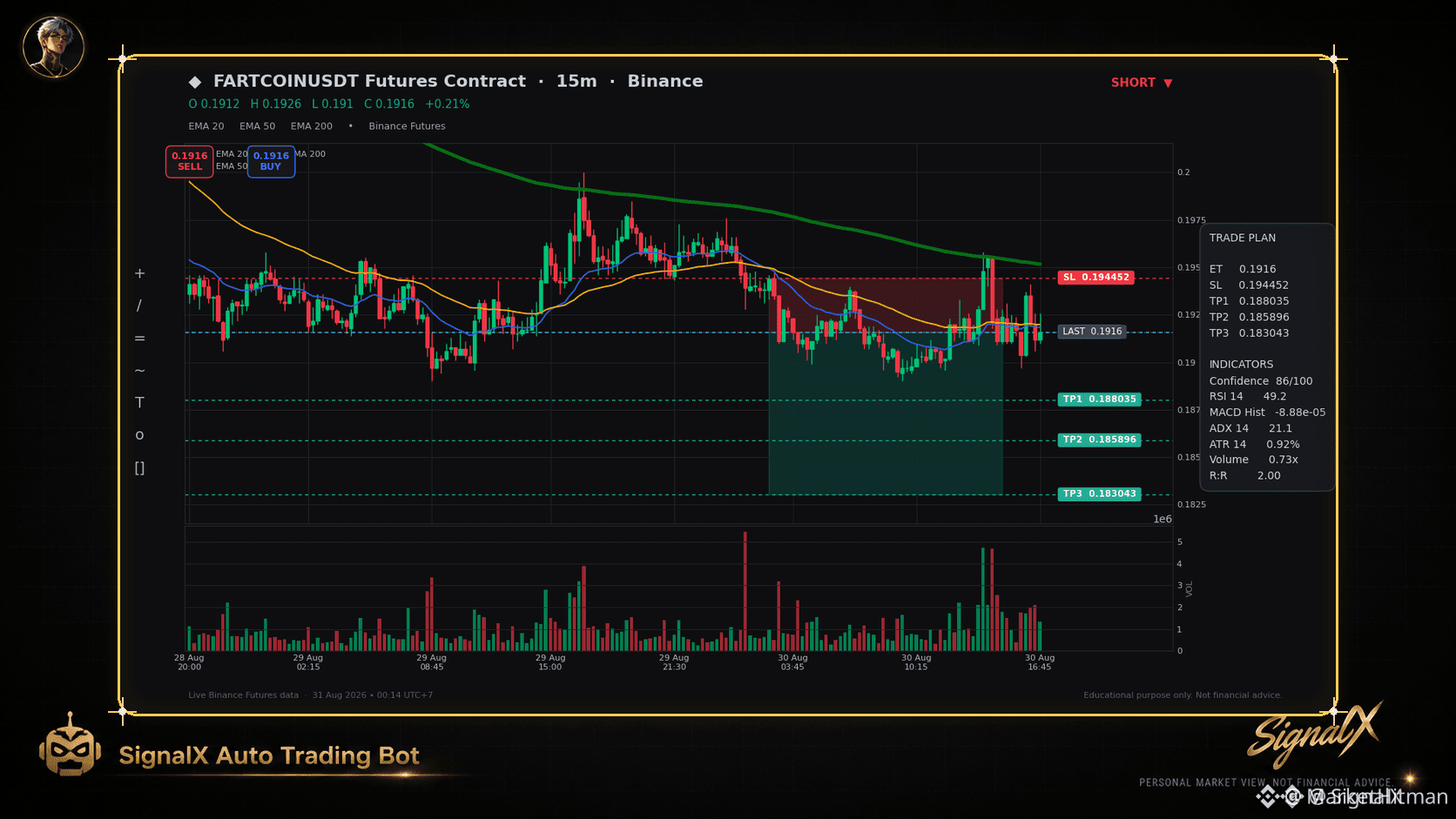Select the rectangle brackets tool

pyautogui.click(x=139, y=468)
